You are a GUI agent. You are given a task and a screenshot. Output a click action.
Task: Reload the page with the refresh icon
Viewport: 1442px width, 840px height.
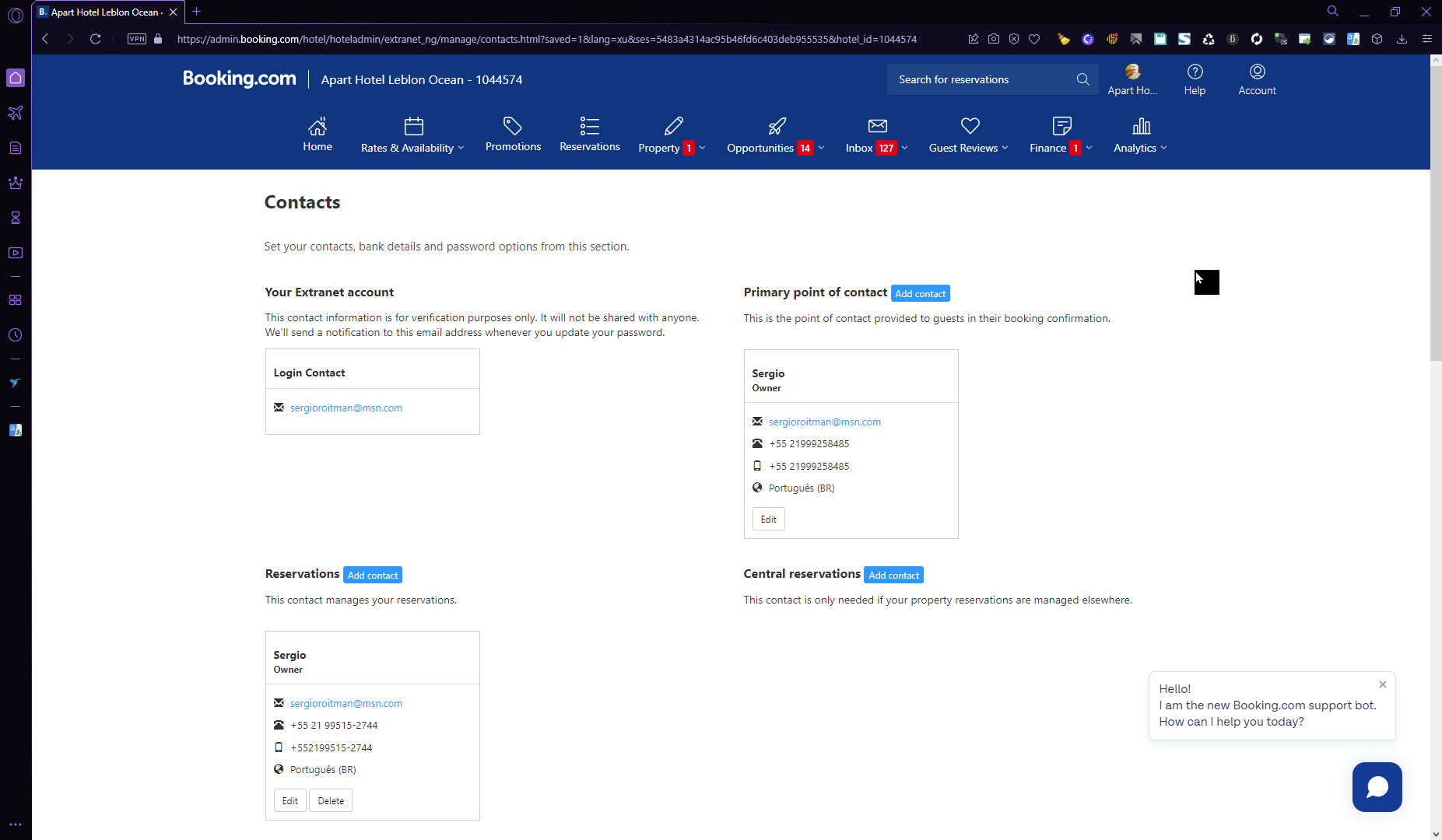[95, 39]
